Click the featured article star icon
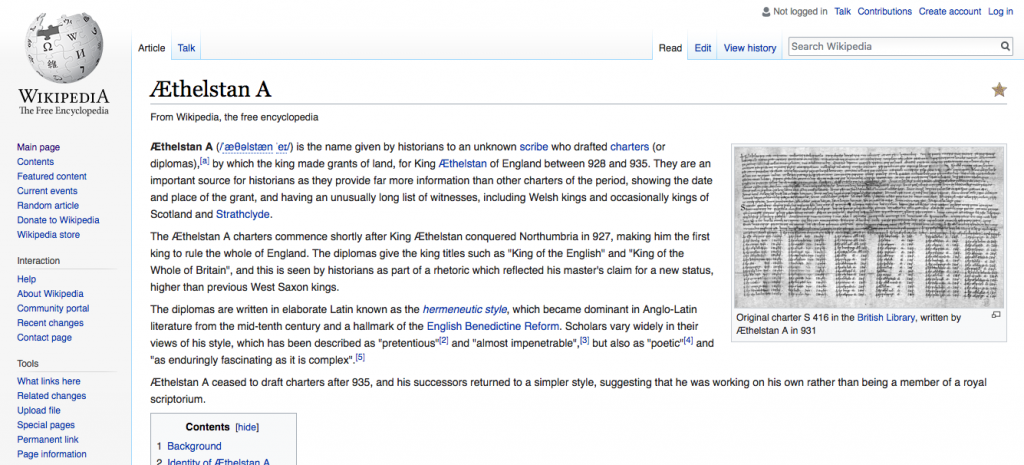Viewport: 1024px width, 465px height. (x=998, y=90)
